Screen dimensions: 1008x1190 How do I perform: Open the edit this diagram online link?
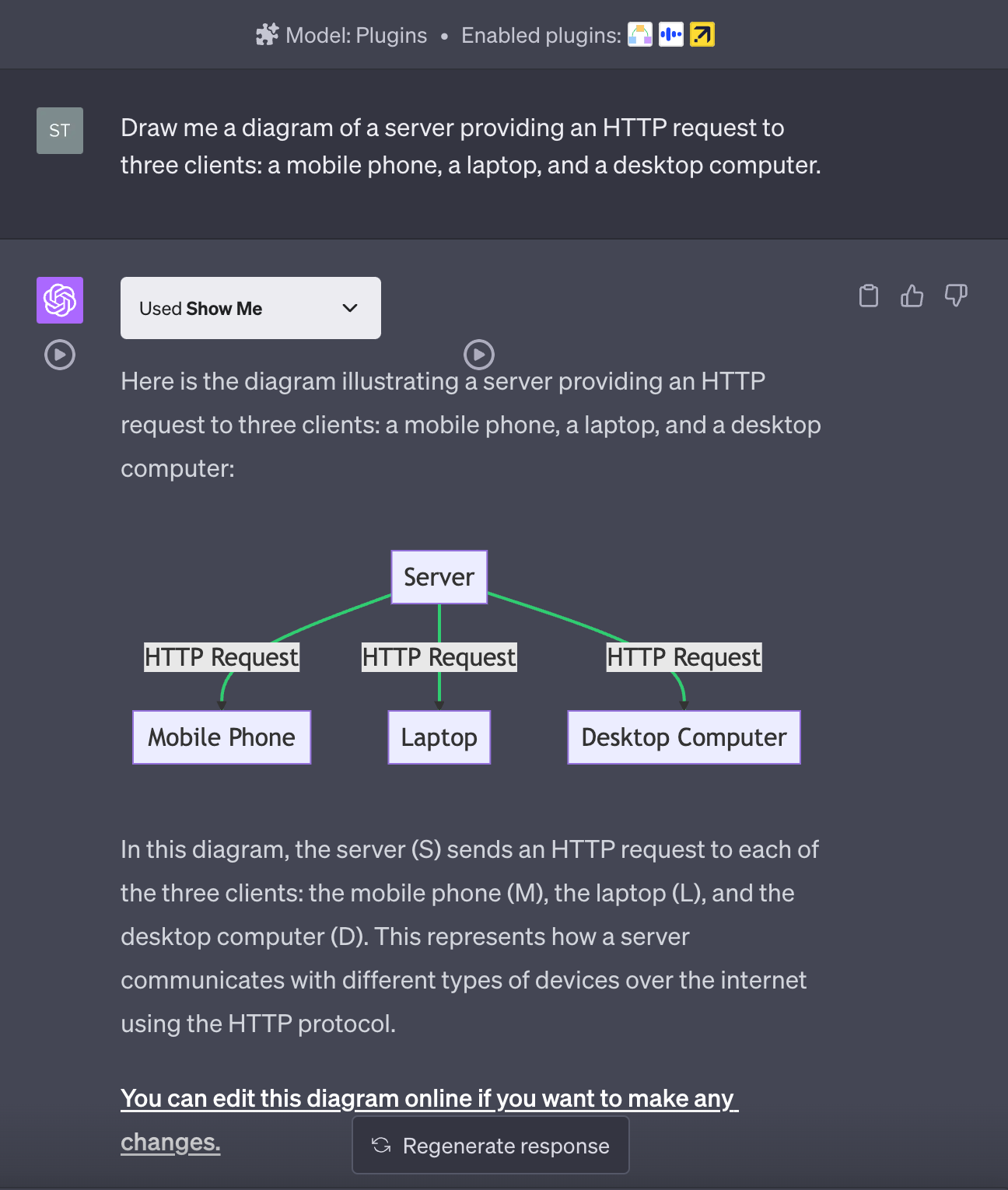click(x=429, y=1120)
